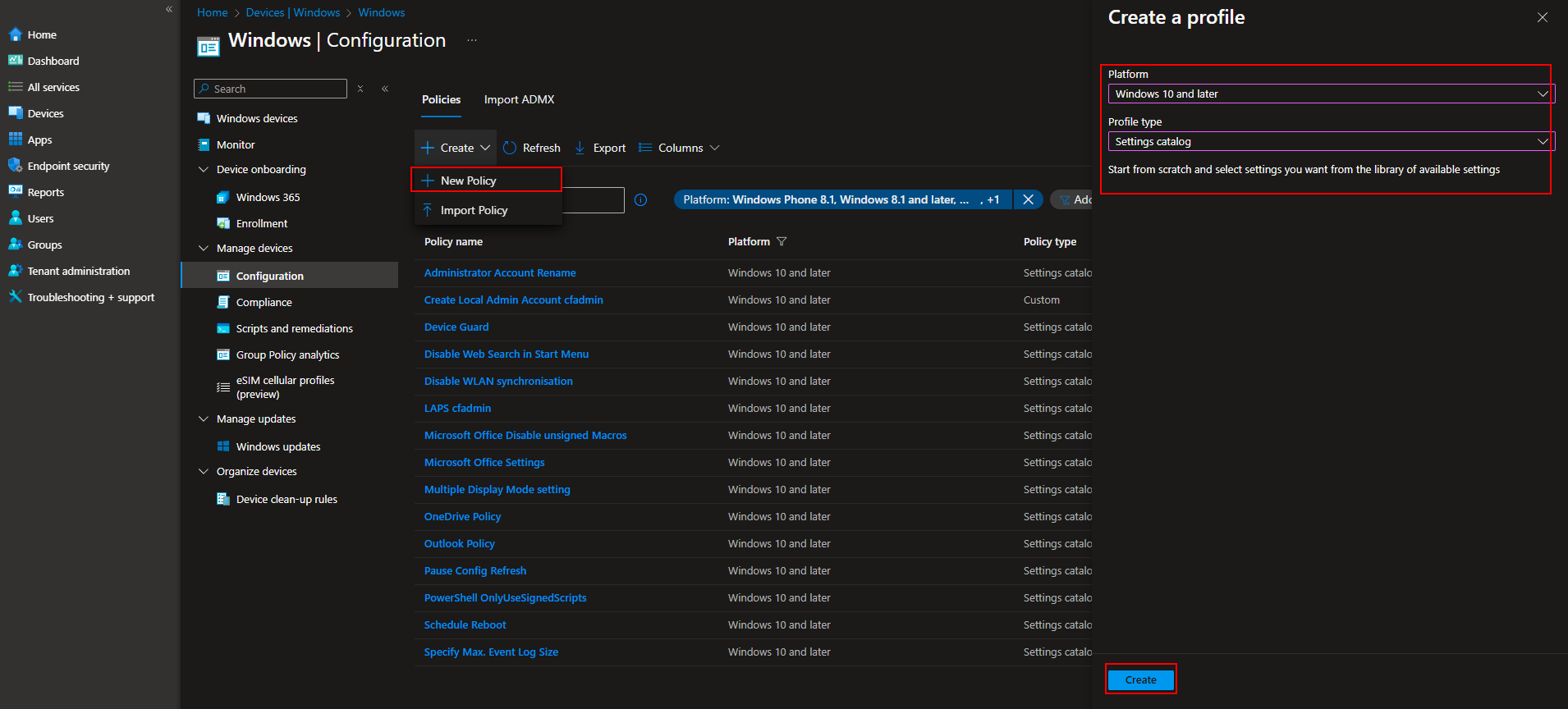
Task: Open the Devices section in left navigation
Action: [x=45, y=113]
